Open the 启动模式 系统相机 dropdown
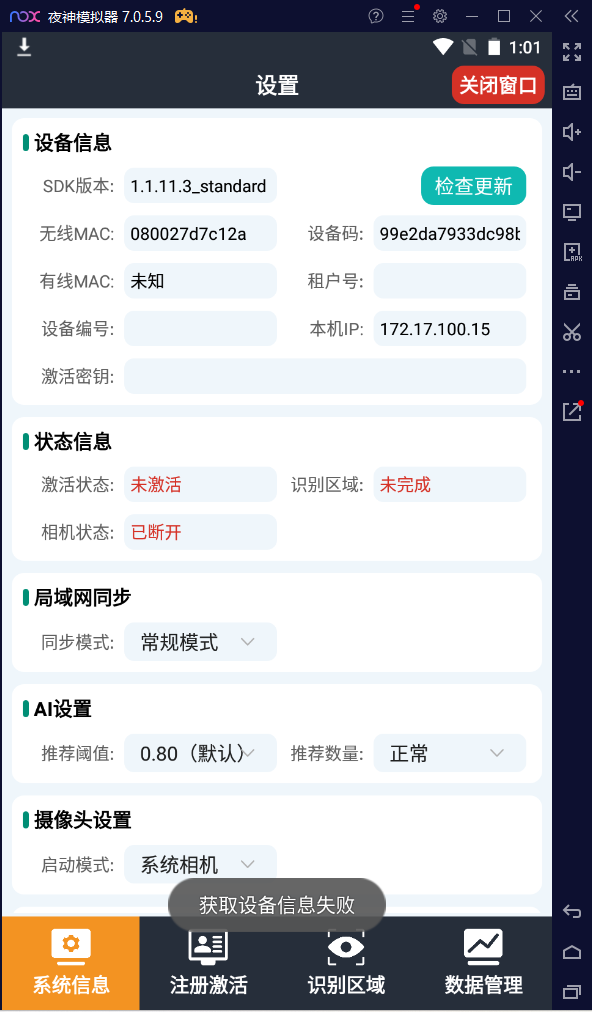The width and height of the screenshot is (592, 1012). [200, 864]
